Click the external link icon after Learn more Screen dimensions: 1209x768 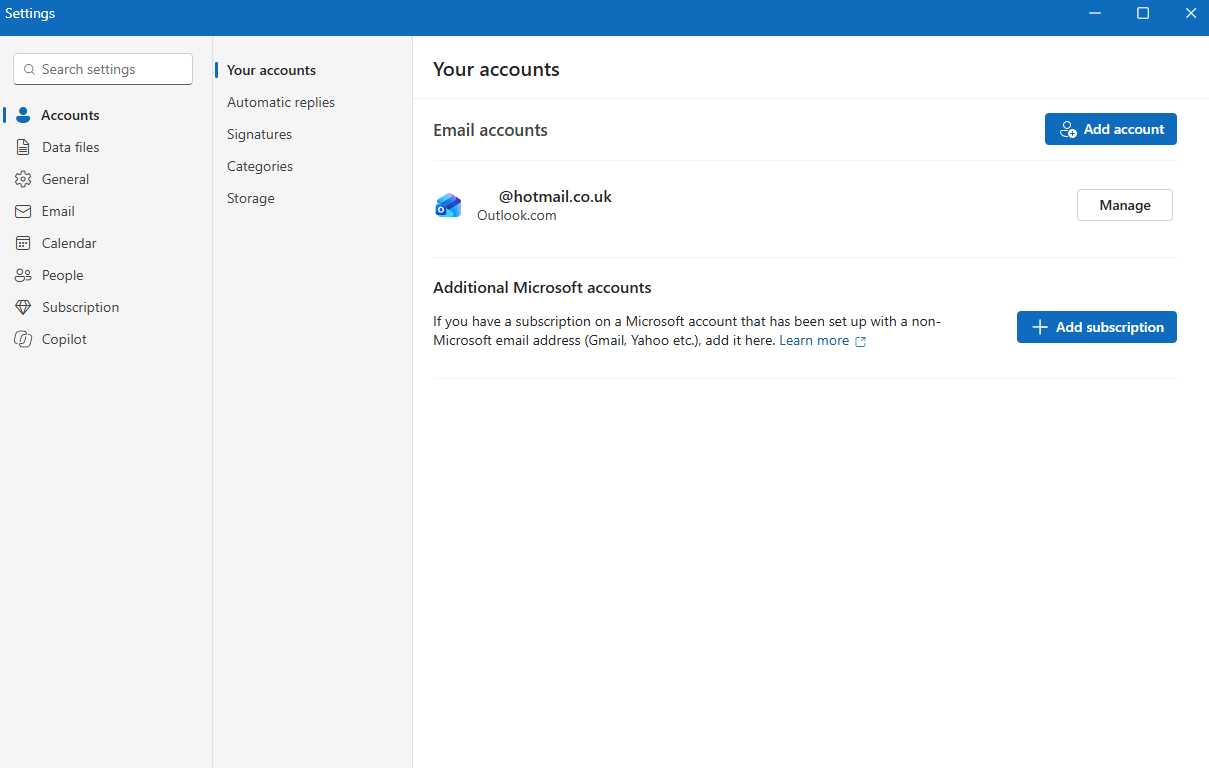(860, 341)
